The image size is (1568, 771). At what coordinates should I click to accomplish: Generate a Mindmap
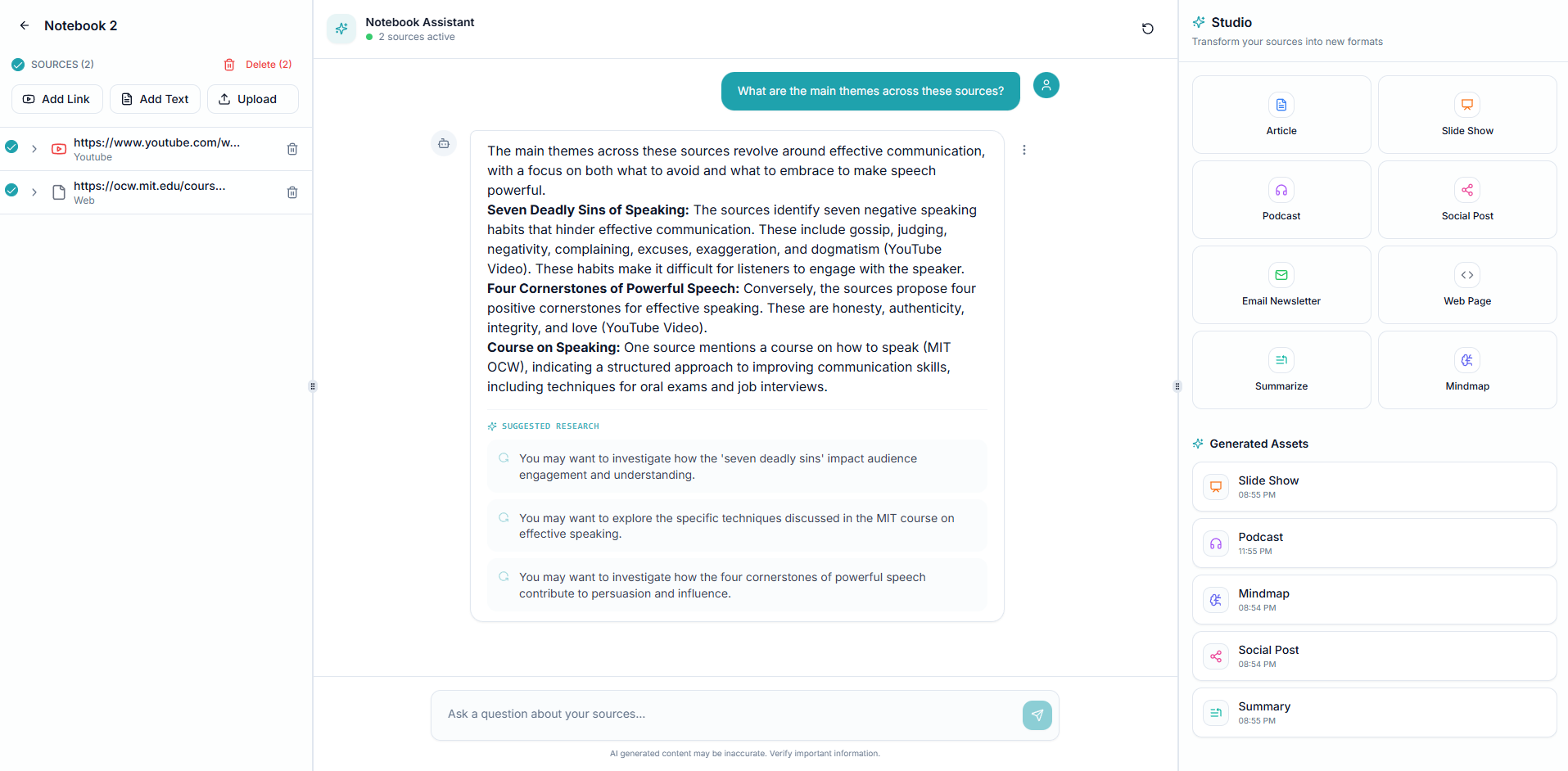pyautogui.click(x=1466, y=369)
